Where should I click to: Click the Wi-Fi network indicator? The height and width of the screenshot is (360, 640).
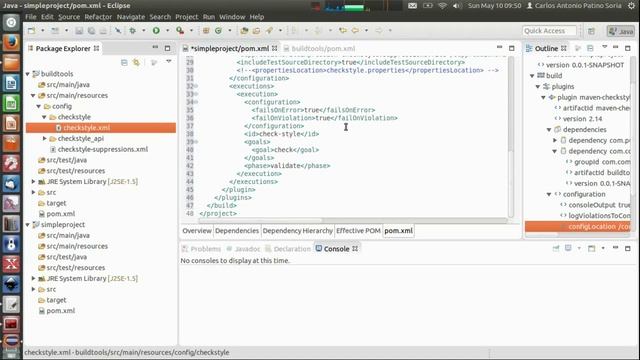point(442,6)
